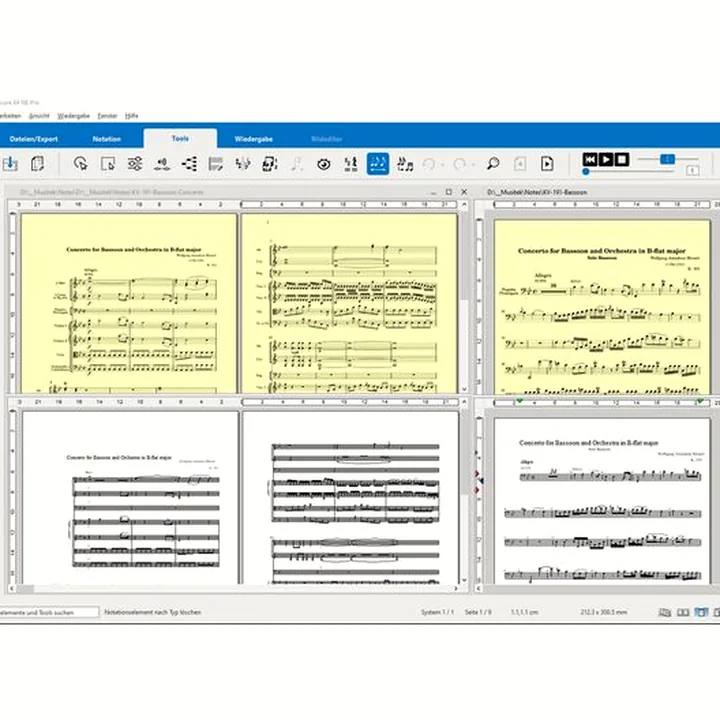The width and height of the screenshot is (720, 720).
Task: Click the yellow Solo Bassoon part page
Action: click(602, 307)
